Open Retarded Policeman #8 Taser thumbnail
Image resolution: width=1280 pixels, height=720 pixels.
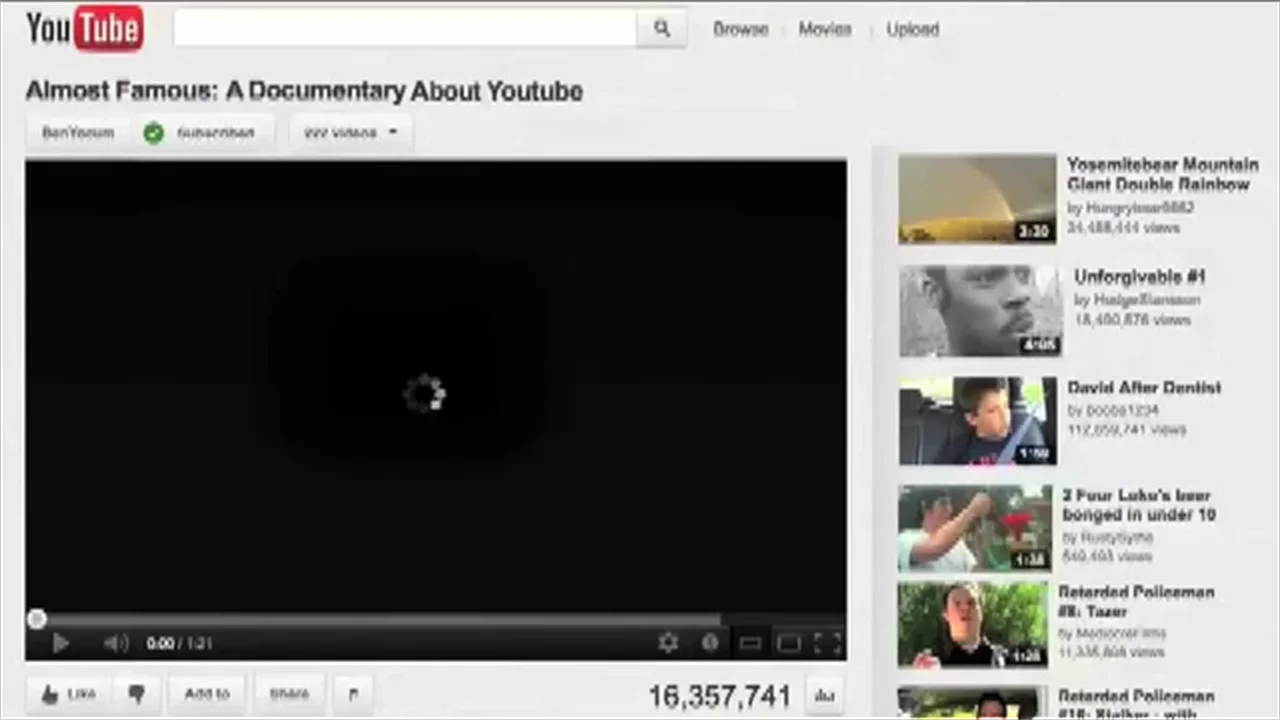click(972, 625)
